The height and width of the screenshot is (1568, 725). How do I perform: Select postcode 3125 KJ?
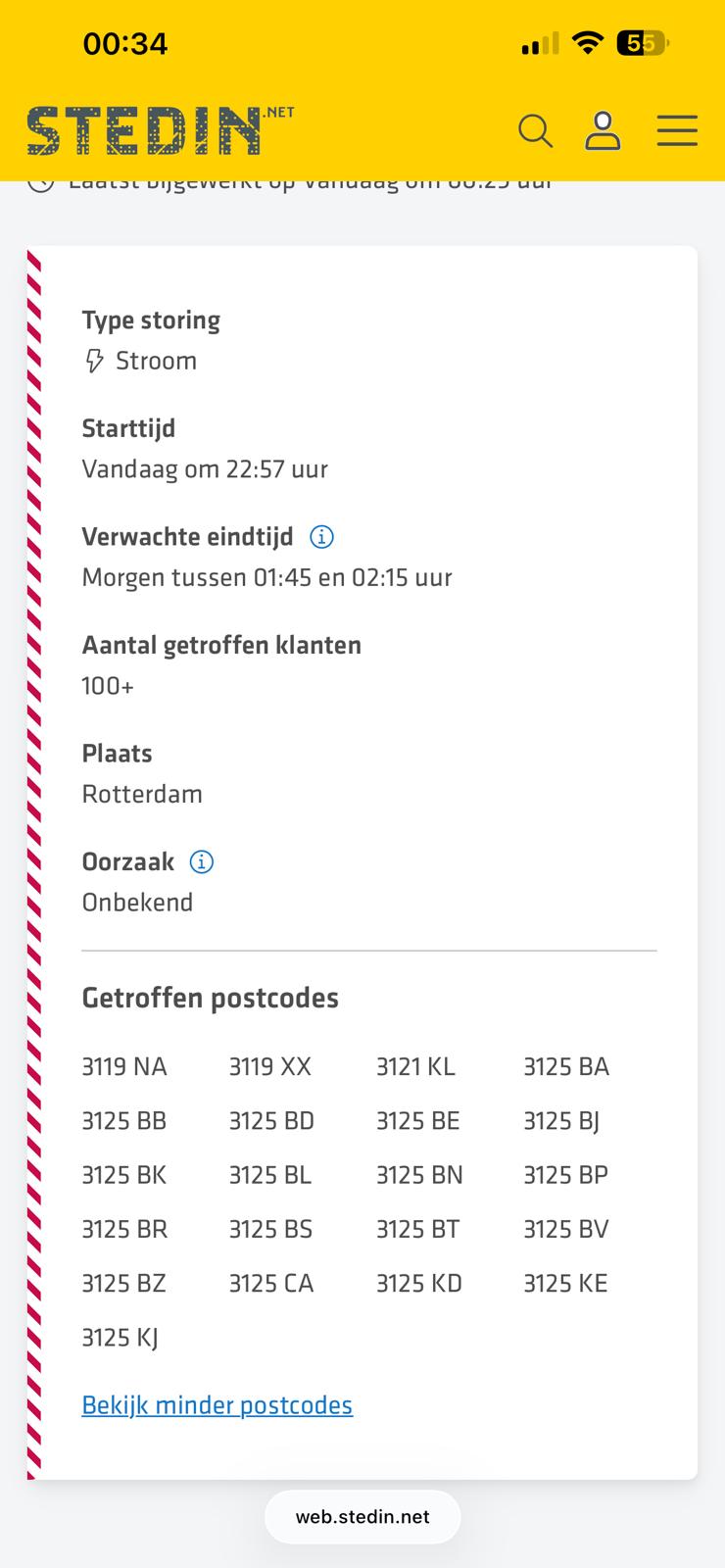tap(120, 1338)
